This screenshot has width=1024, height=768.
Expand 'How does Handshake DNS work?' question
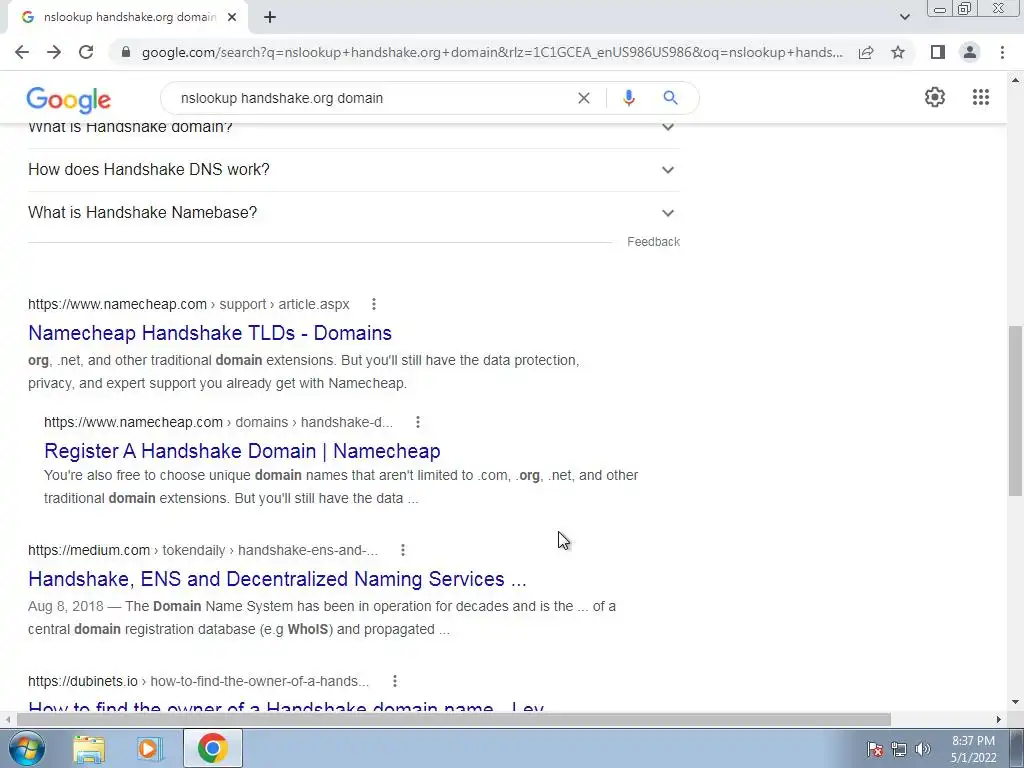point(353,170)
